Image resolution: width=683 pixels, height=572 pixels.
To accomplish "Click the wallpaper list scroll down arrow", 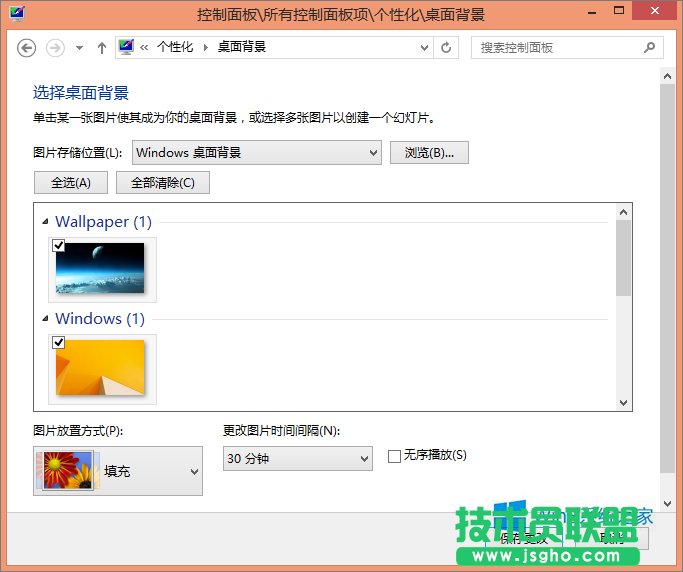I will (623, 403).
